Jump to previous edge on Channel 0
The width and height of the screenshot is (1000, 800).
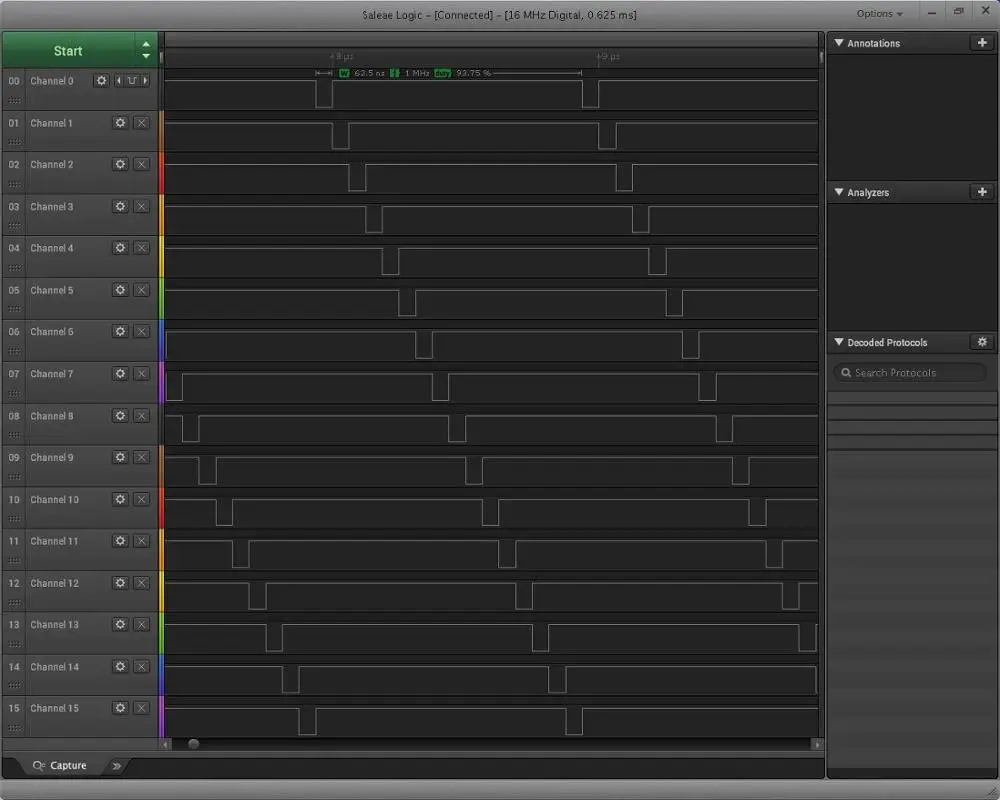coord(119,80)
